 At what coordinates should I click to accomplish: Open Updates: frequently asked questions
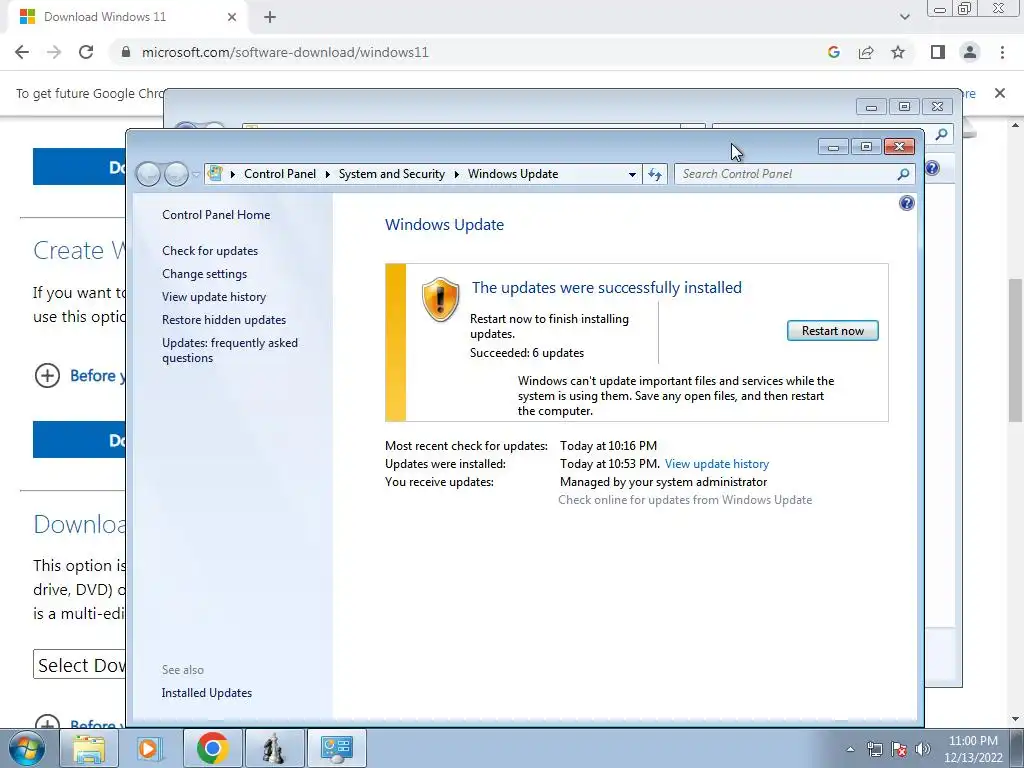(229, 350)
